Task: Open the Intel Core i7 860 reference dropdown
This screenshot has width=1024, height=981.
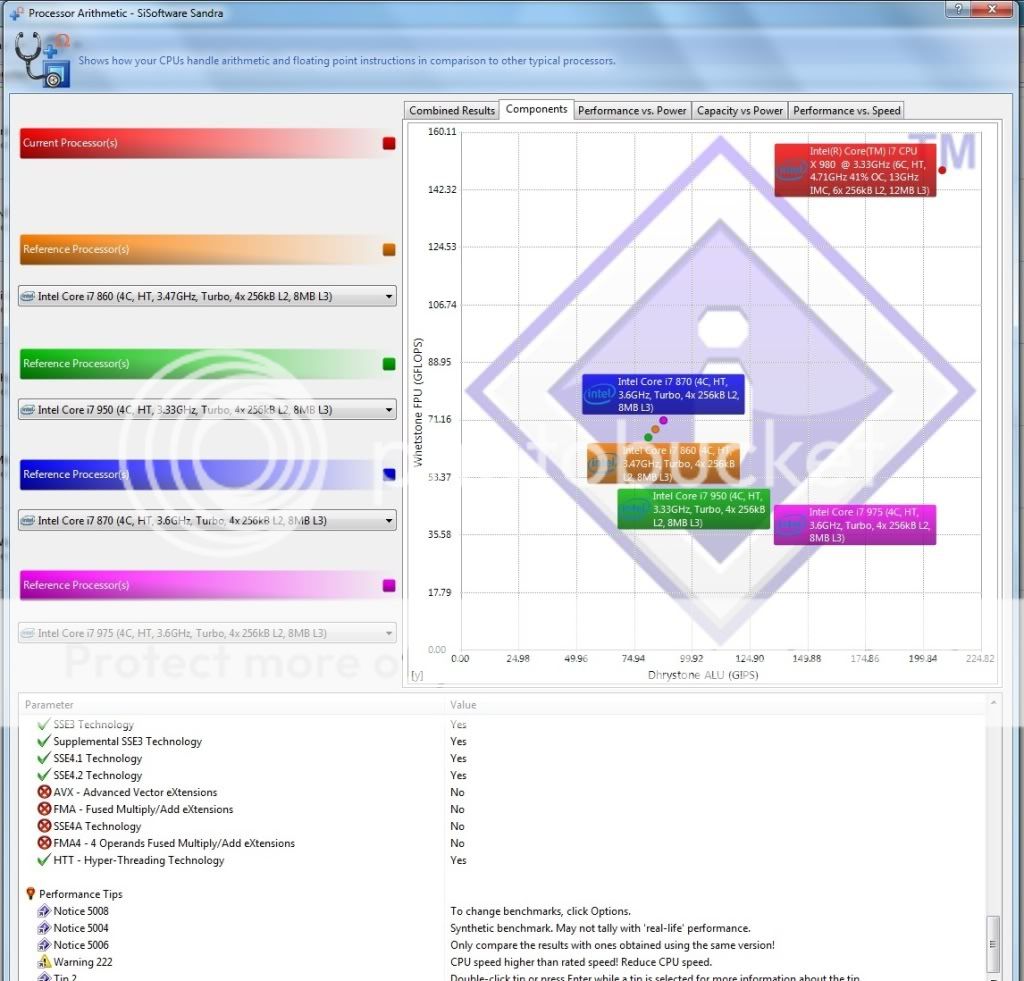Action: [x=207, y=297]
